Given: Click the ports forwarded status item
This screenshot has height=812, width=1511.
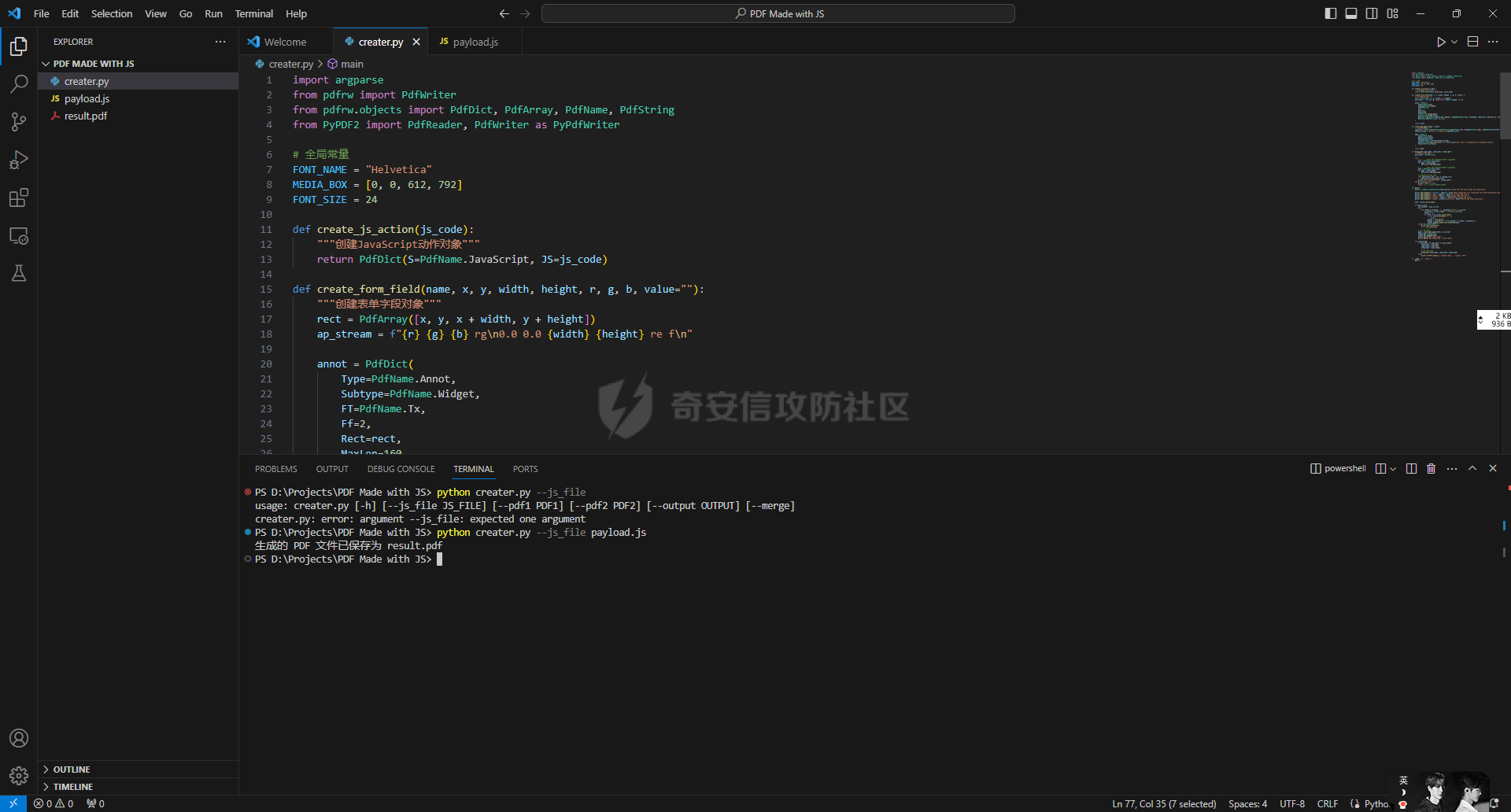Looking at the screenshot, I should pyautogui.click(x=95, y=803).
